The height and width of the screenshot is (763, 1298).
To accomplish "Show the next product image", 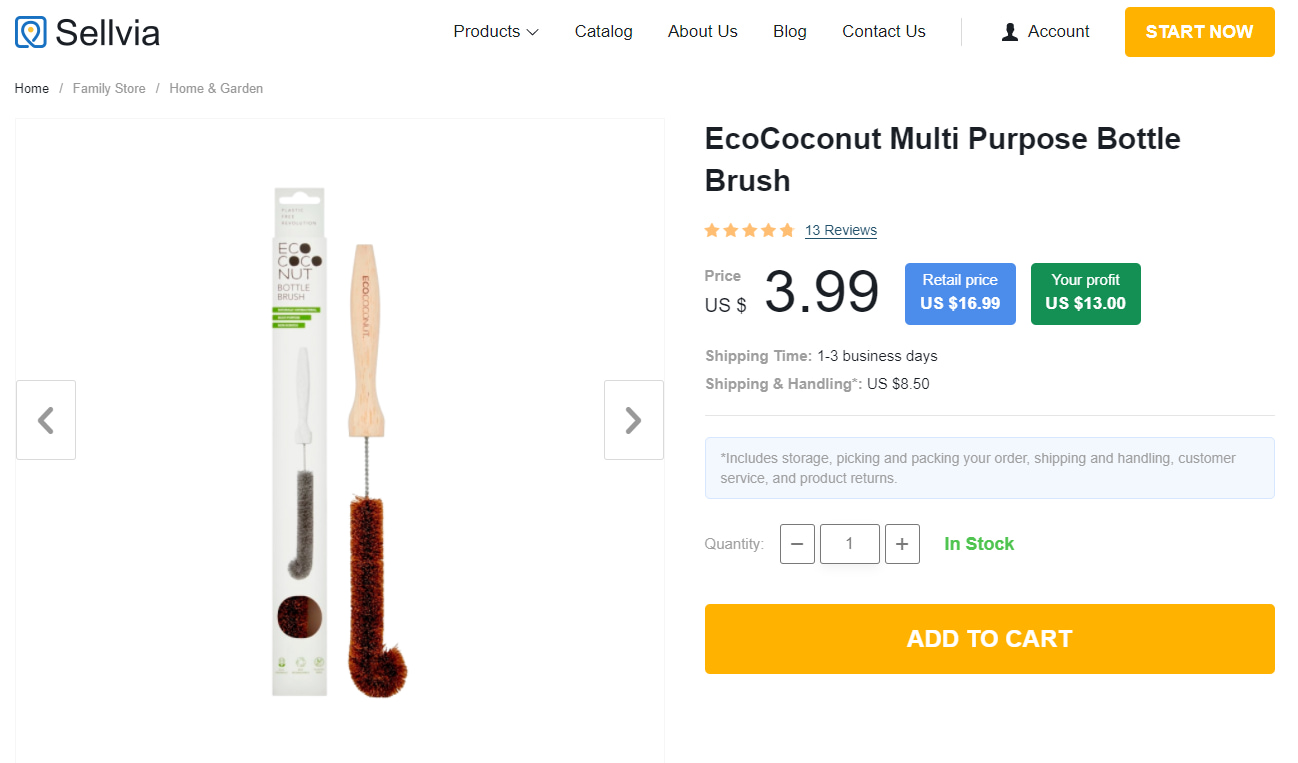I will coord(633,420).
